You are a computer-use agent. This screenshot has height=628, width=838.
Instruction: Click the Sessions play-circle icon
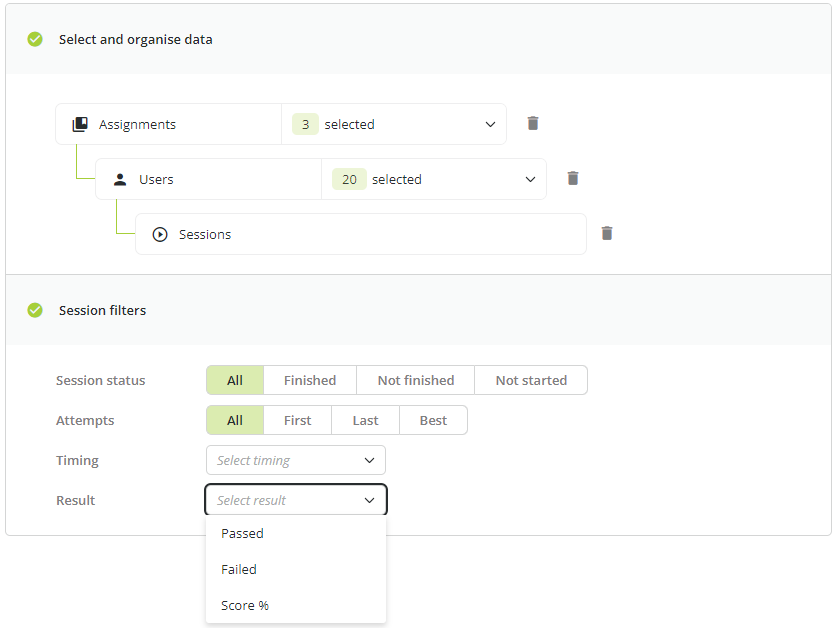click(160, 235)
